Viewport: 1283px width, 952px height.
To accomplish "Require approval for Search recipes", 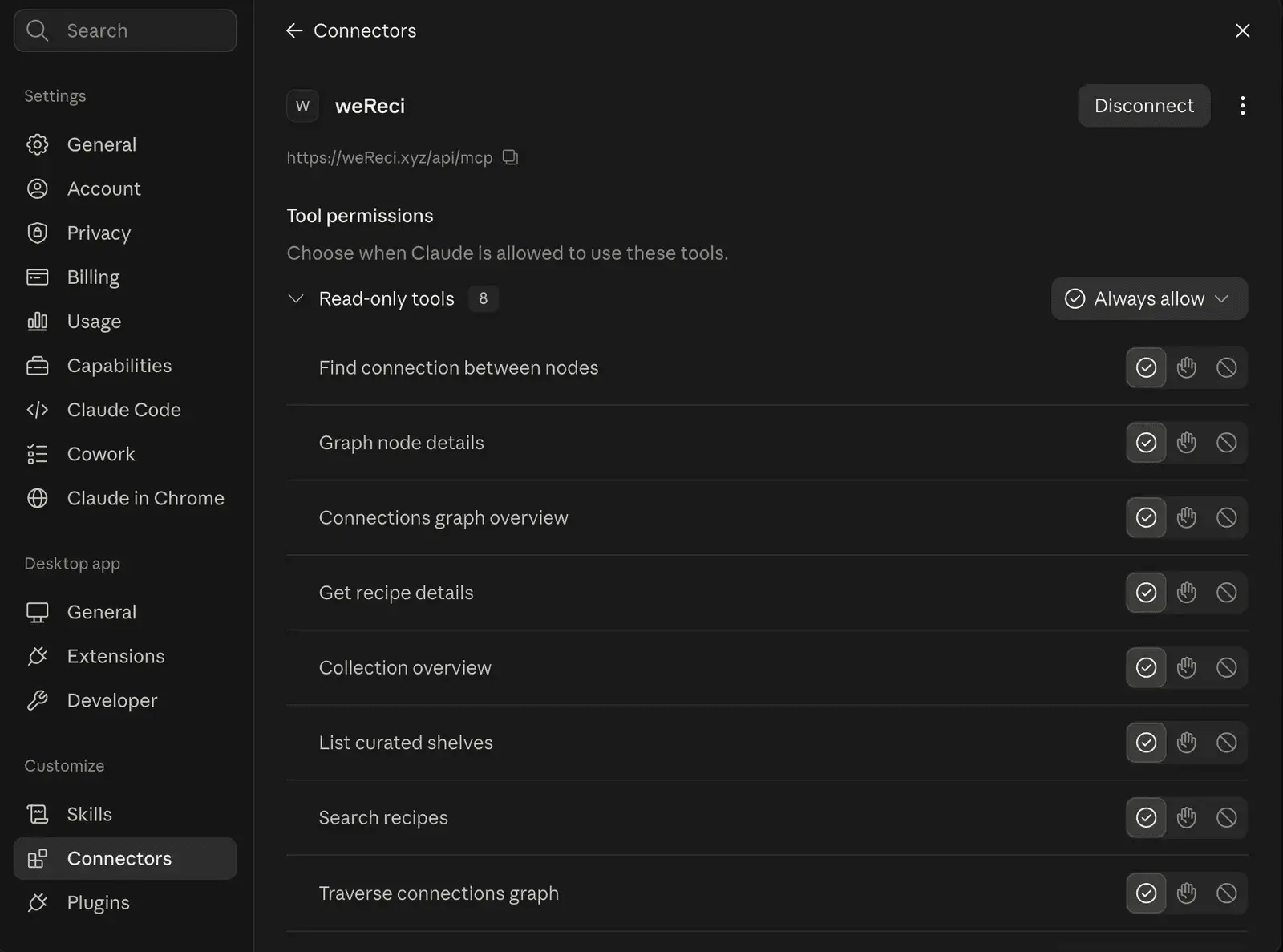I will (1186, 817).
